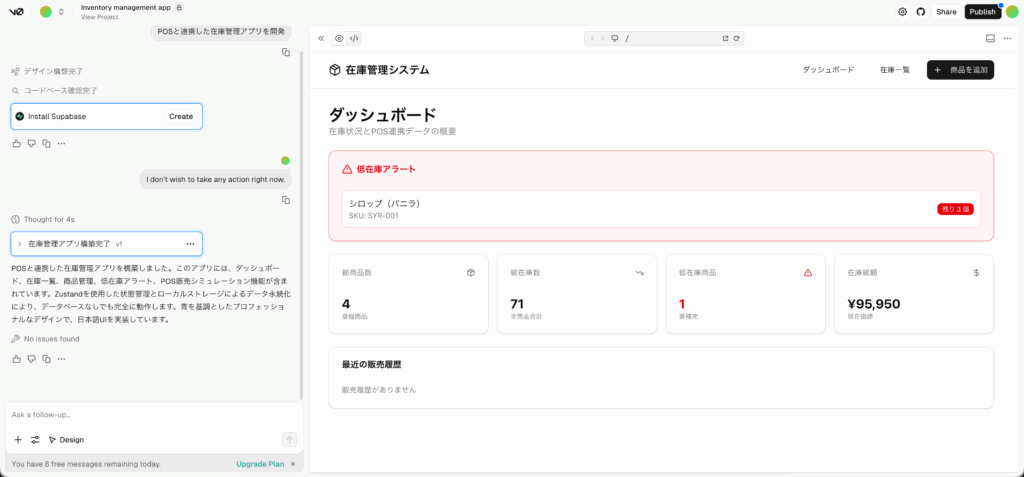Enable Design mode in chat input

tap(66, 439)
